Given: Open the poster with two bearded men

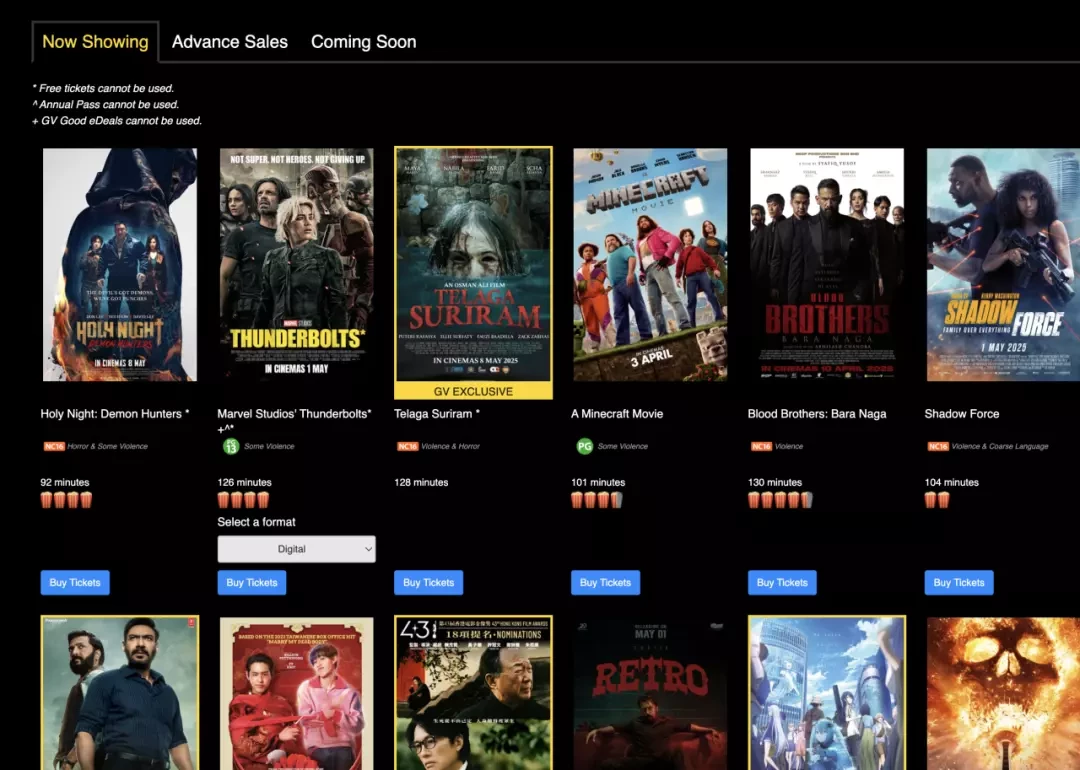Looking at the screenshot, I should click(120, 694).
